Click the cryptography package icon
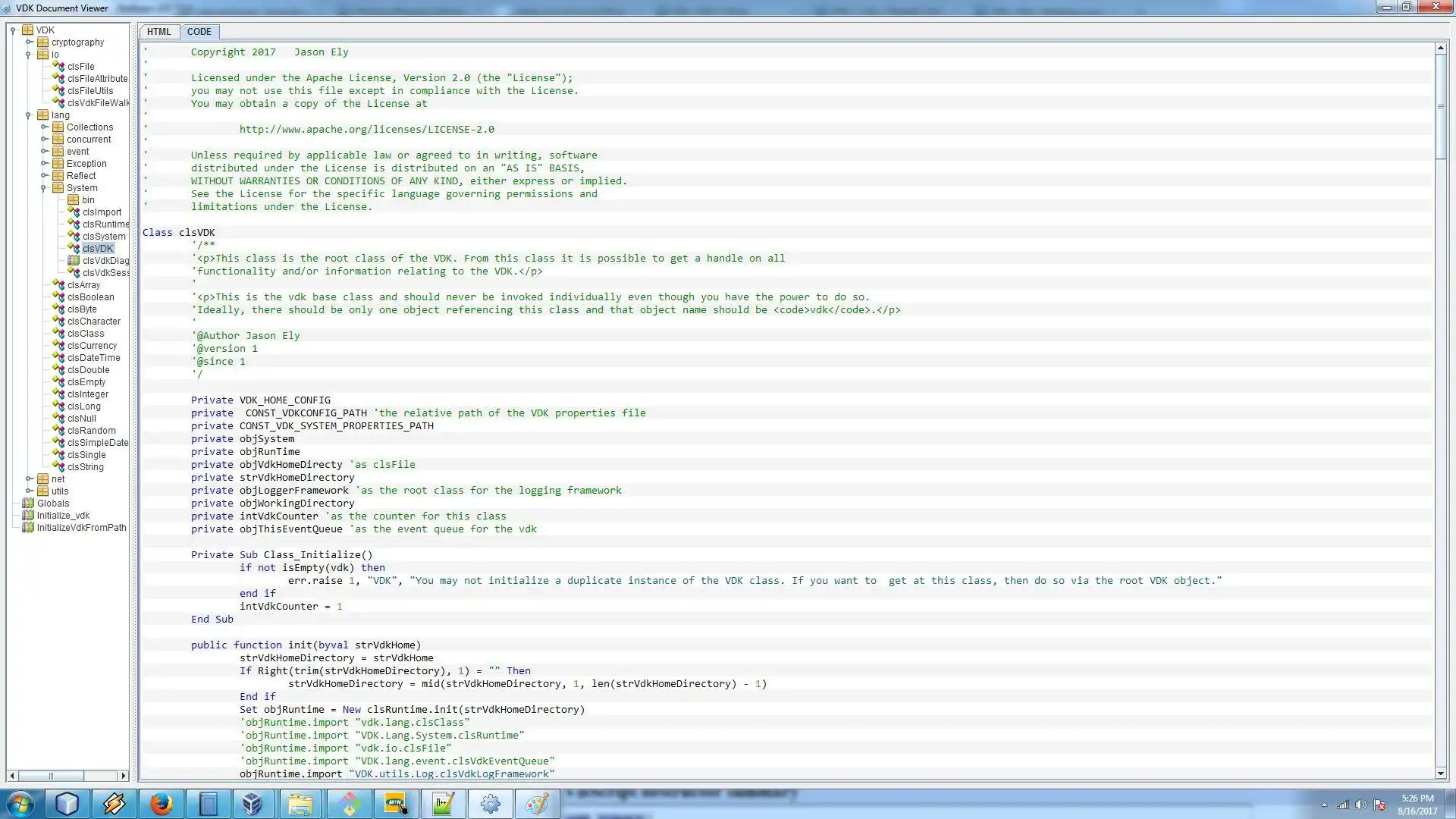The image size is (1456, 819). 43,42
